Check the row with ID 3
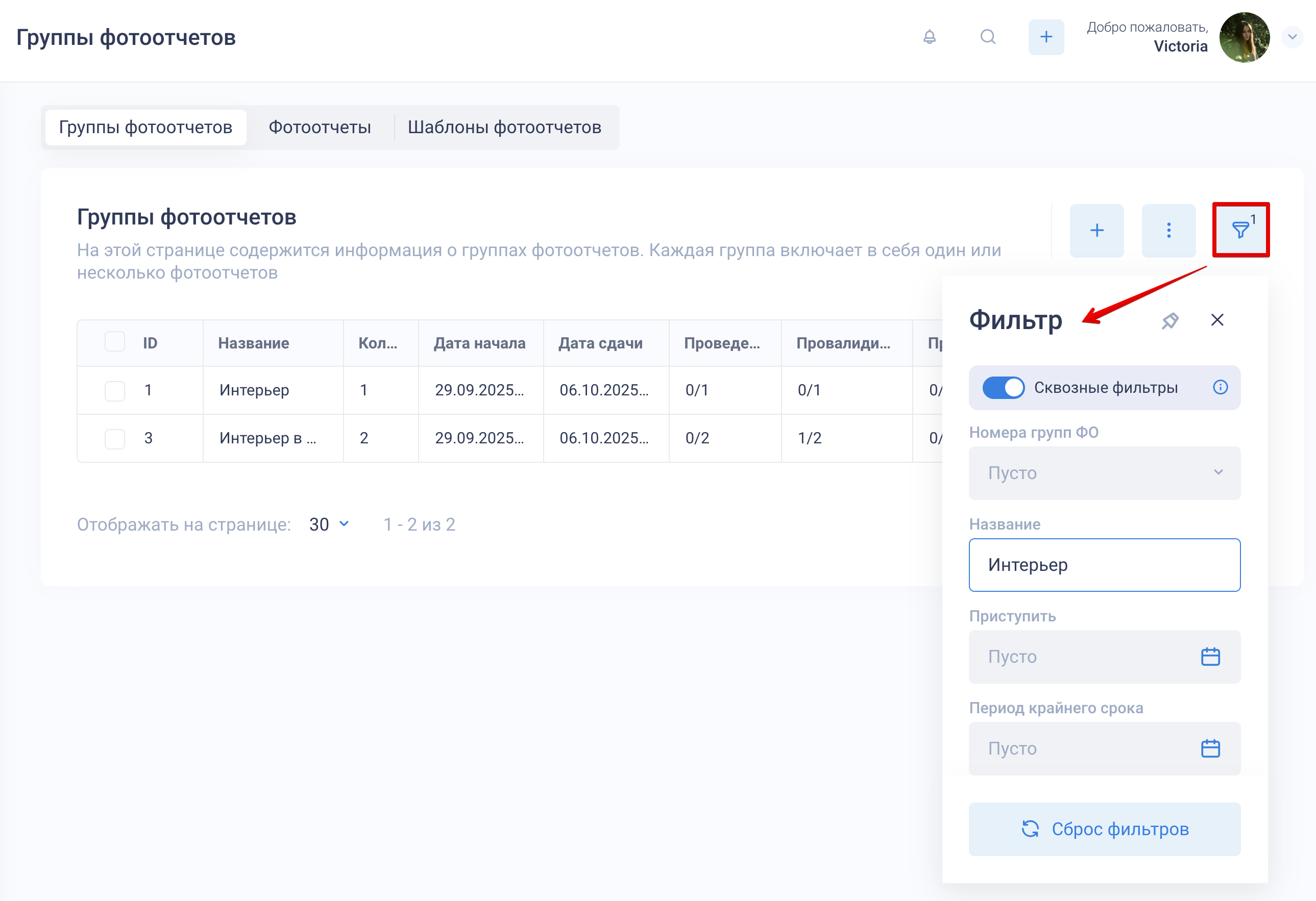 pyautogui.click(x=115, y=439)
